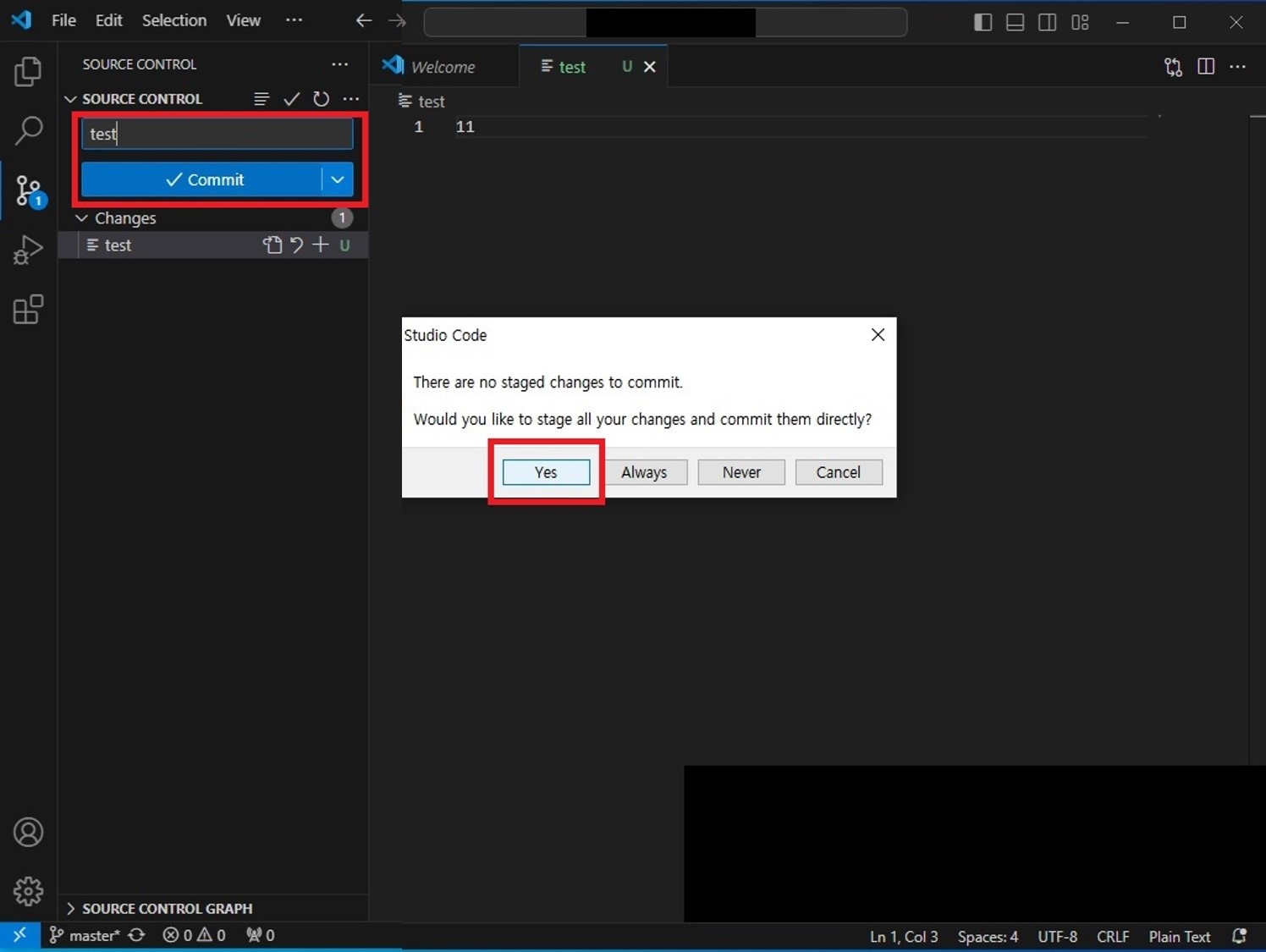The image size is (1266, 952).
Task: Collapse the Changes group
Action: (81, 218)
